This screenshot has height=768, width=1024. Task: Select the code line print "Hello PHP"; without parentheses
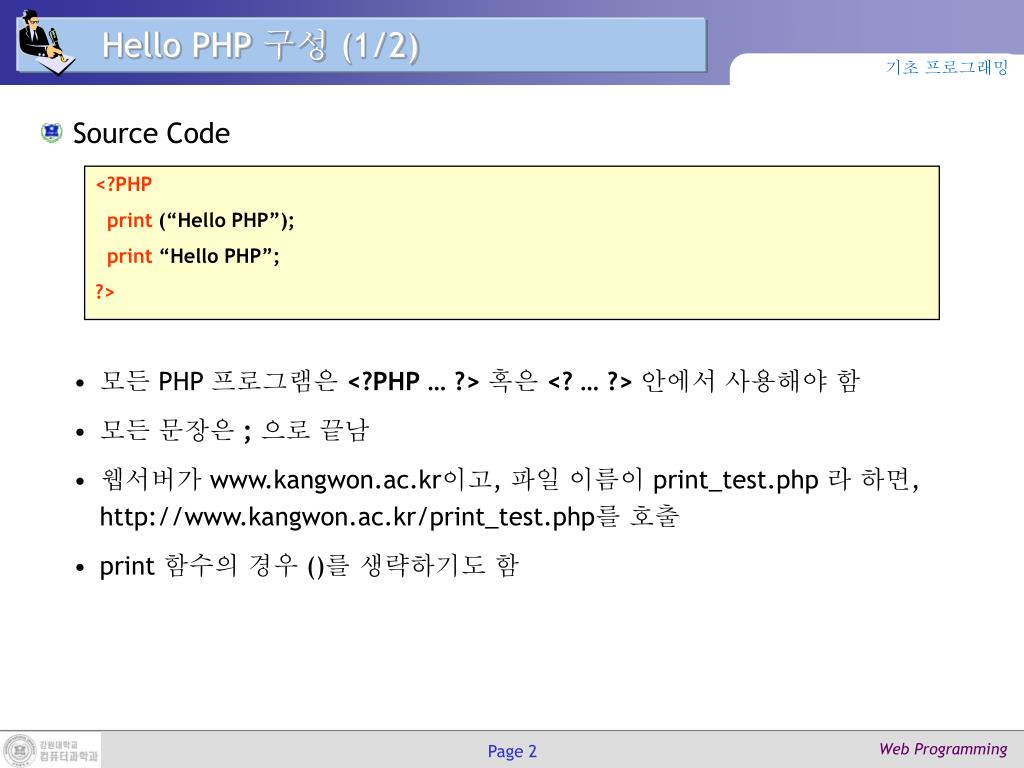click(x=193, y=256)
